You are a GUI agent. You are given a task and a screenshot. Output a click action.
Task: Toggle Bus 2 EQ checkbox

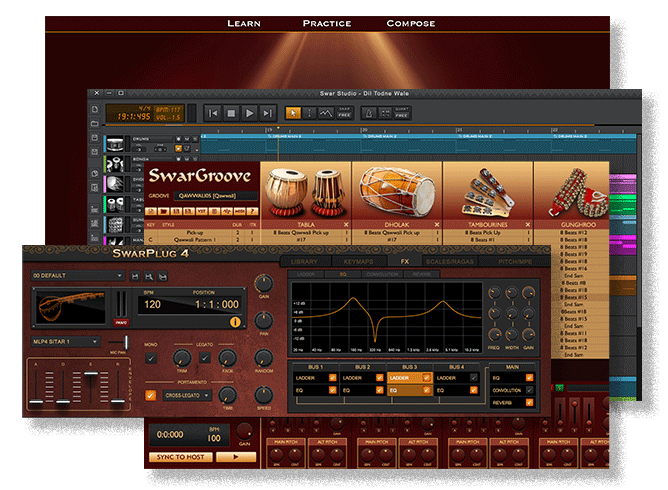379,390
